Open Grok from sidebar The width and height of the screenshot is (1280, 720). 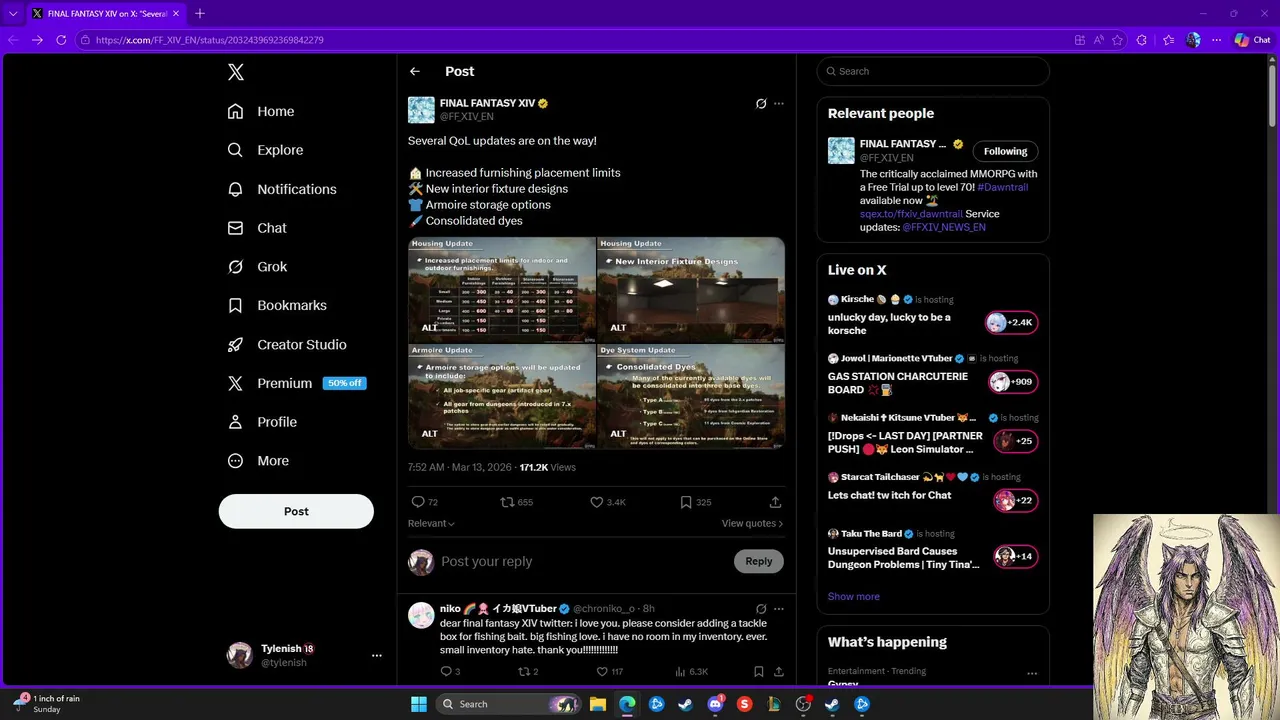pos(257,267)
